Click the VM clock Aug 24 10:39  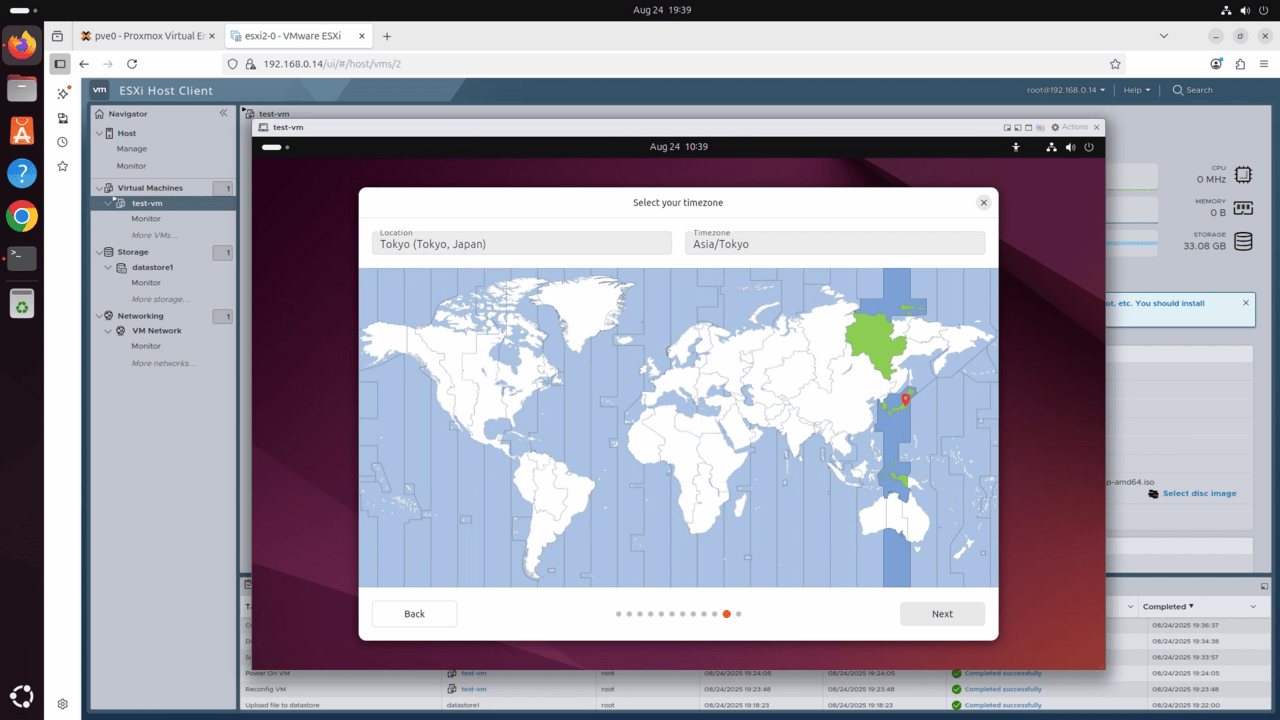coord(678,147)
